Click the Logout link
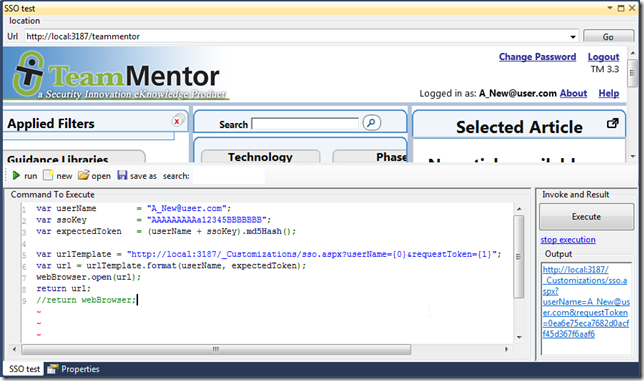The height and width of the screenshot is (381, 644). [603, 57]
